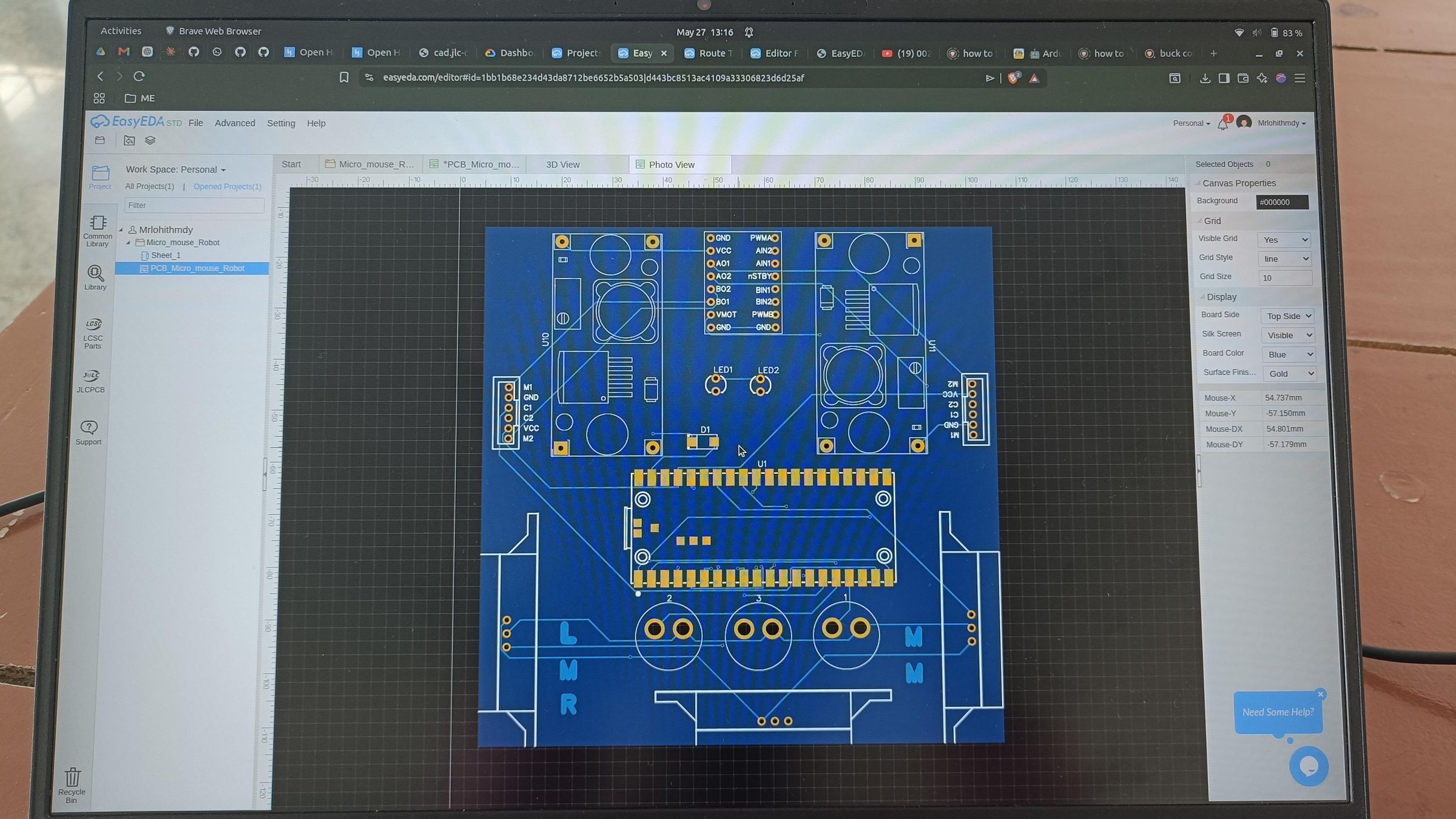Close the Need Some Help bubble

(x=1321, y=694)
